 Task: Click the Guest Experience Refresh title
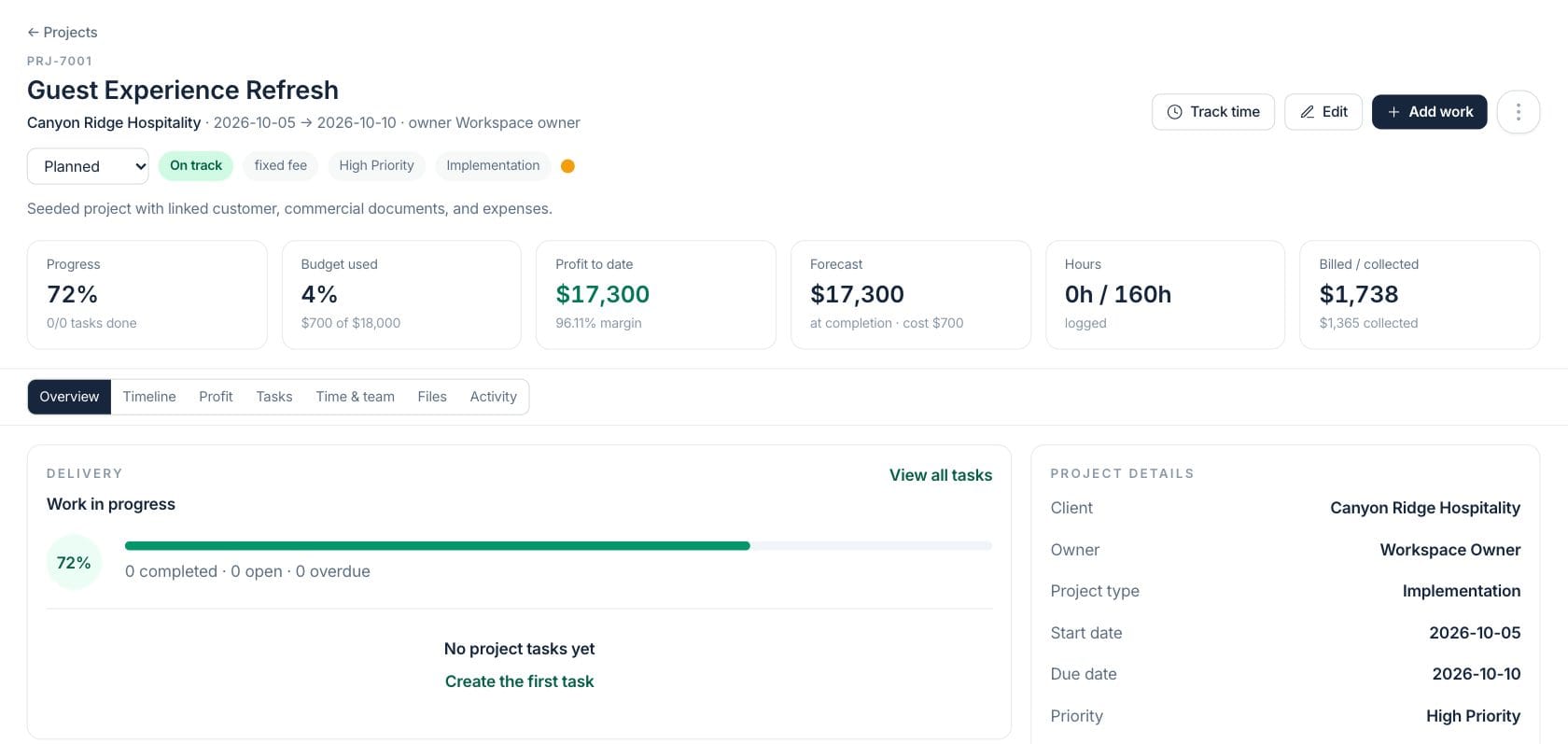pyautogui.click(x=183, y=90)
